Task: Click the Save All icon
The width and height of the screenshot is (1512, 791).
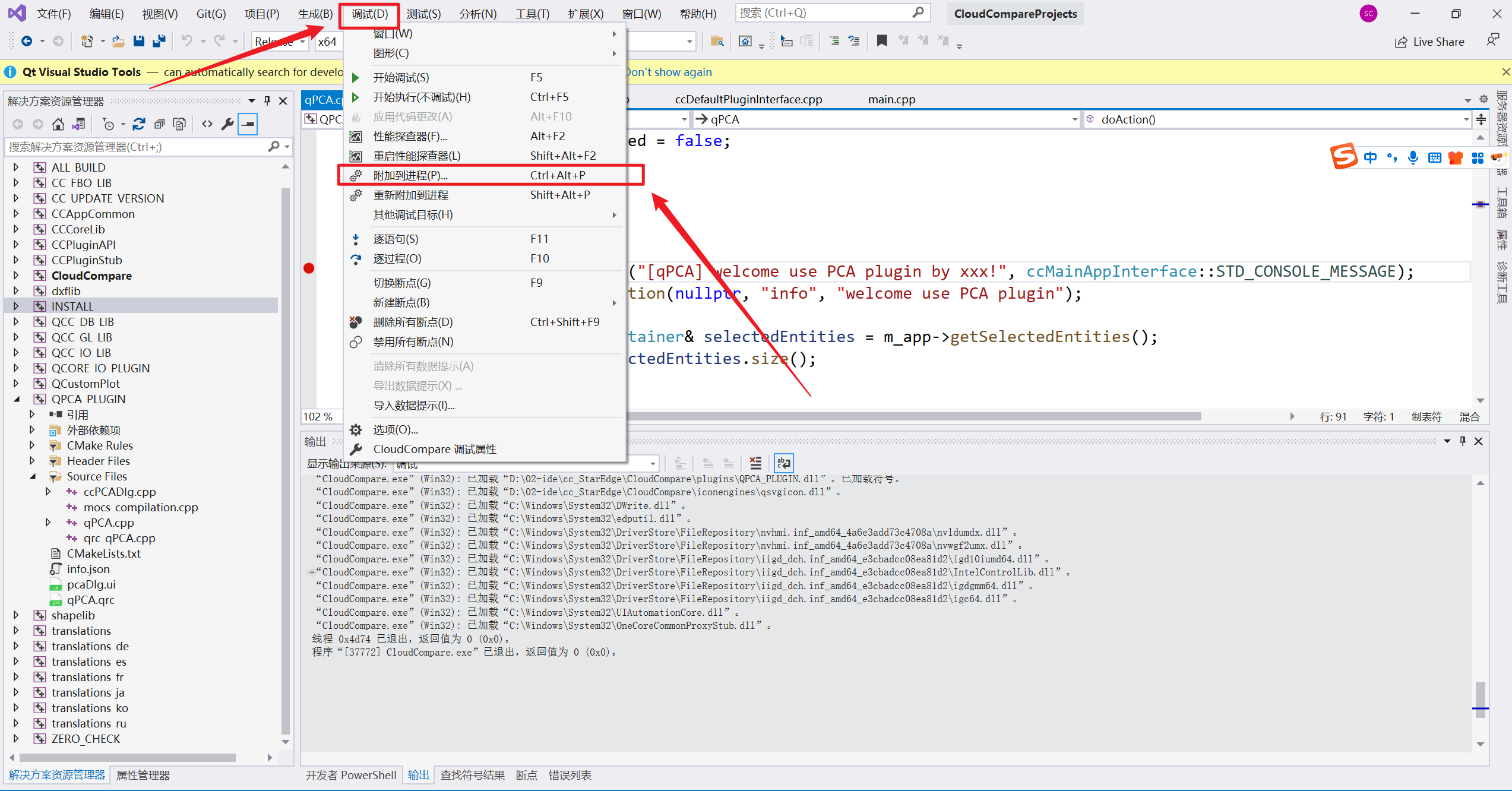Action: pyautogui.click(x=159, y=41)
